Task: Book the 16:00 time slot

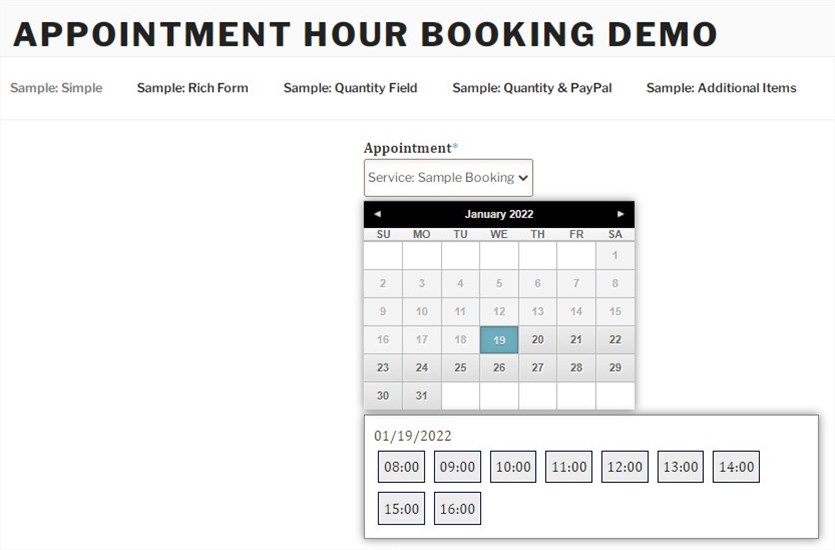Action: click(457, 508)
